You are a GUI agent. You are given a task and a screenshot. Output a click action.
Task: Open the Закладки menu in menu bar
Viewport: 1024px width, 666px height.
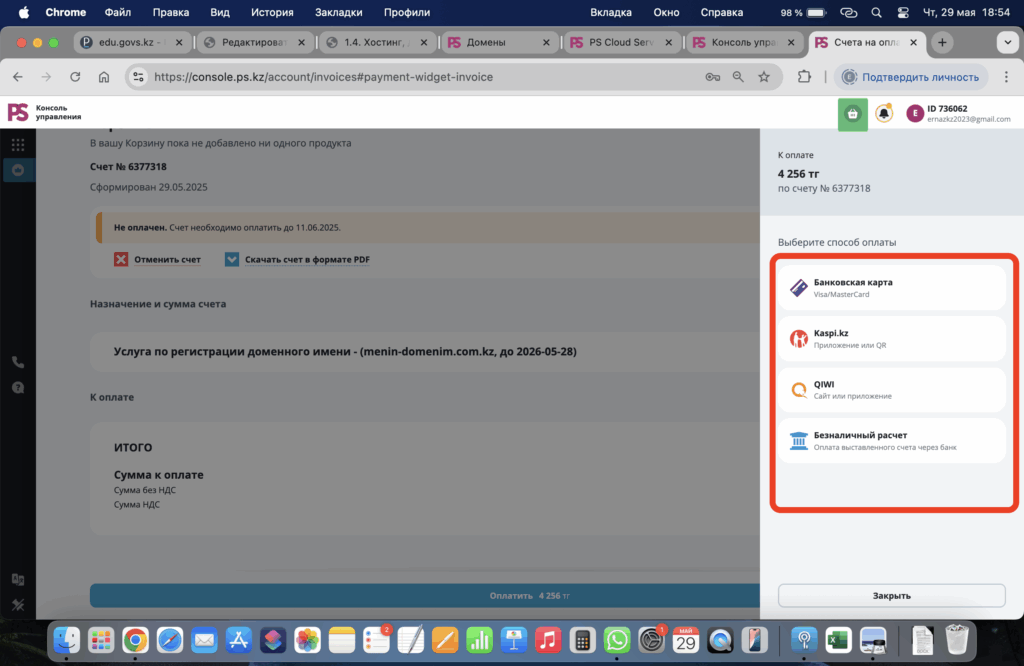click(x=340, y=13)
